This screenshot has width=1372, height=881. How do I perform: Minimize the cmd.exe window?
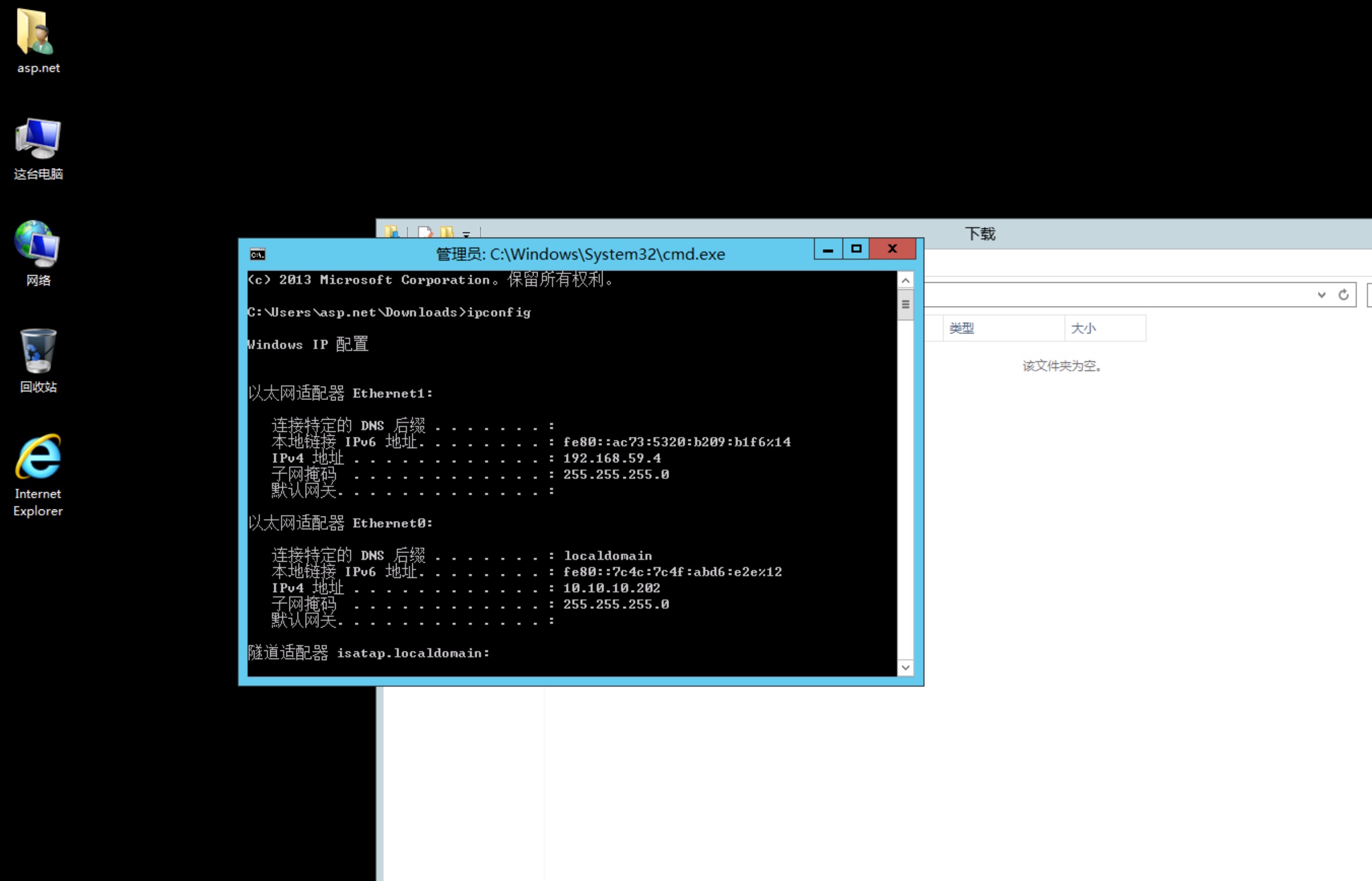tap(828, 249)
